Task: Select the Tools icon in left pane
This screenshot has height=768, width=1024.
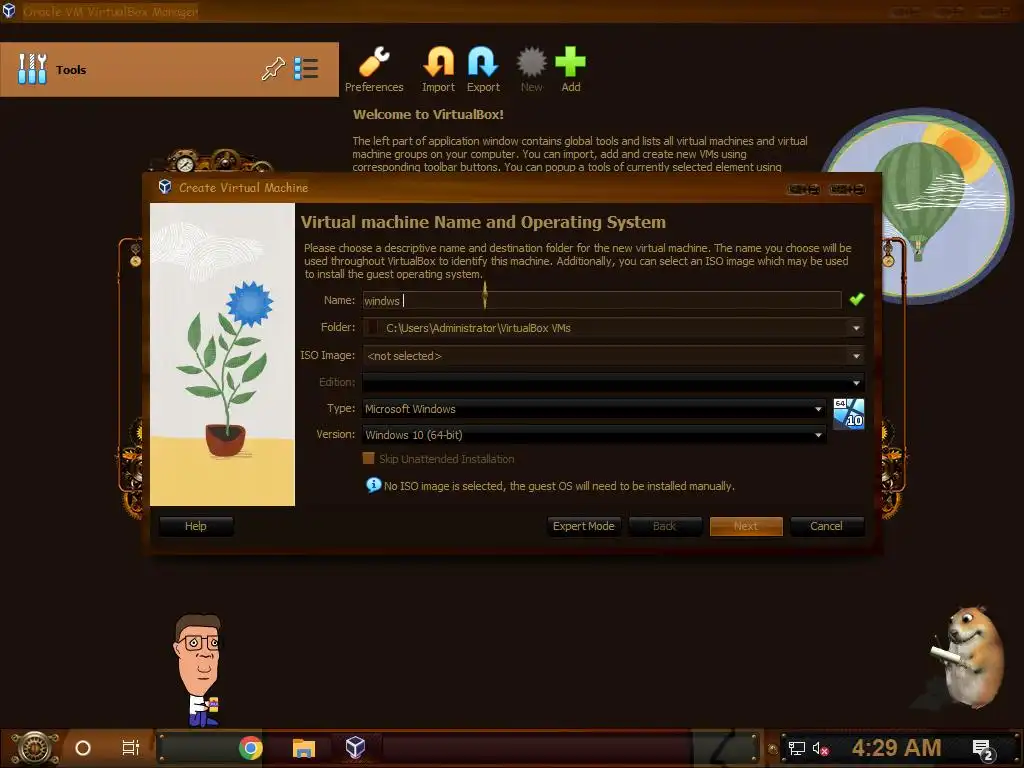Action: coord(32,69)
